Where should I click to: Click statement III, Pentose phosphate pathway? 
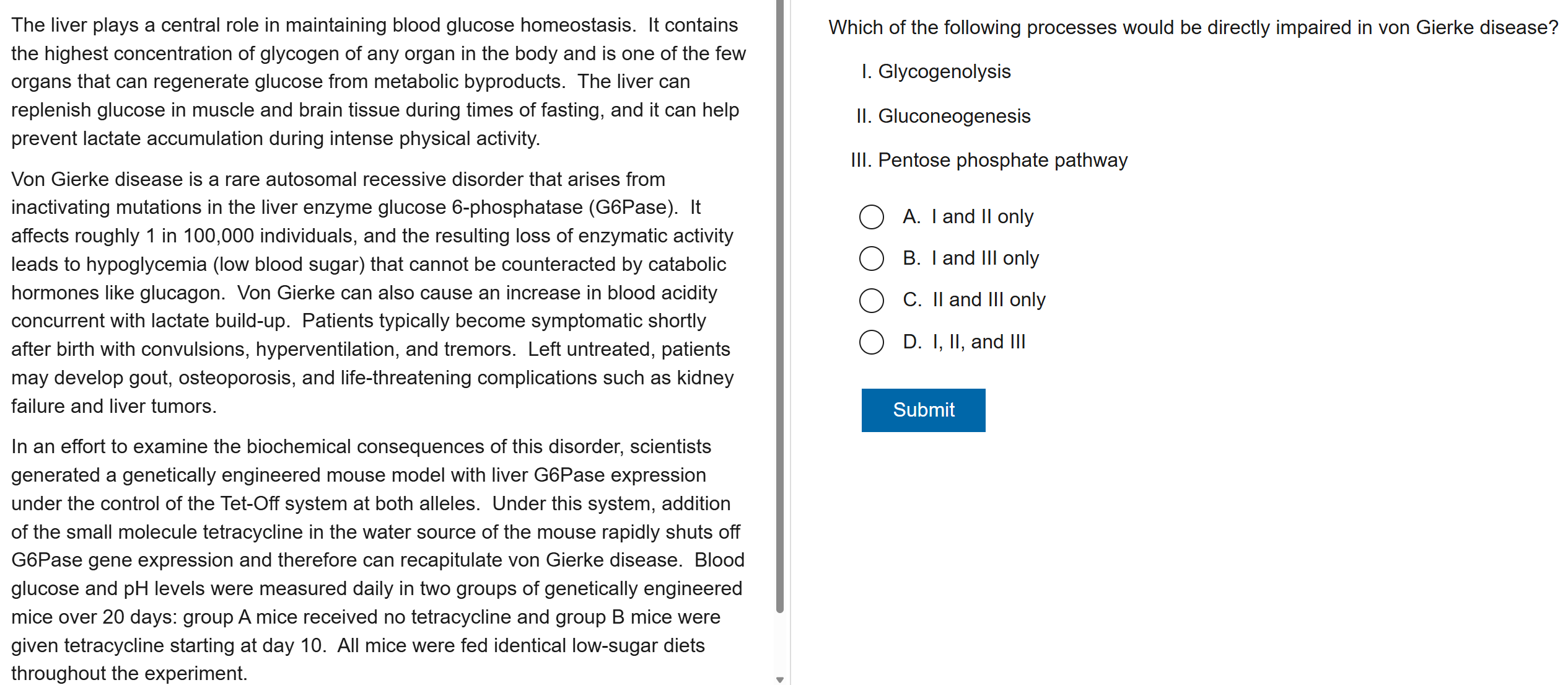pyautogui.click(x=1002, y=161)
